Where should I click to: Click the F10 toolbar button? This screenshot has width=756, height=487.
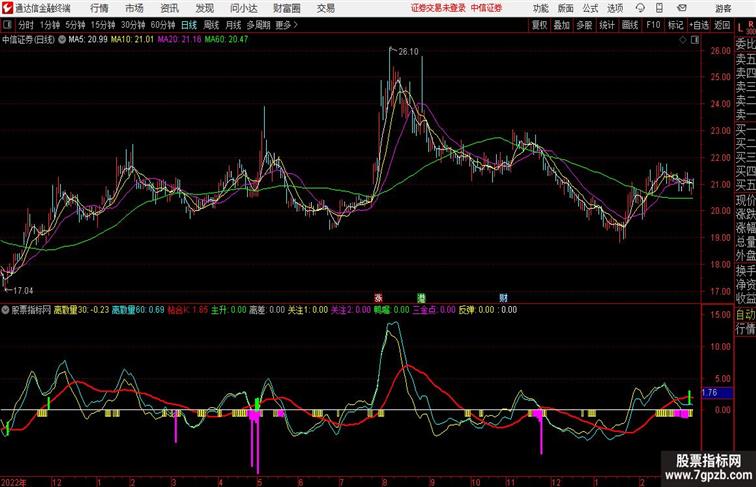[x=653, y=25]
